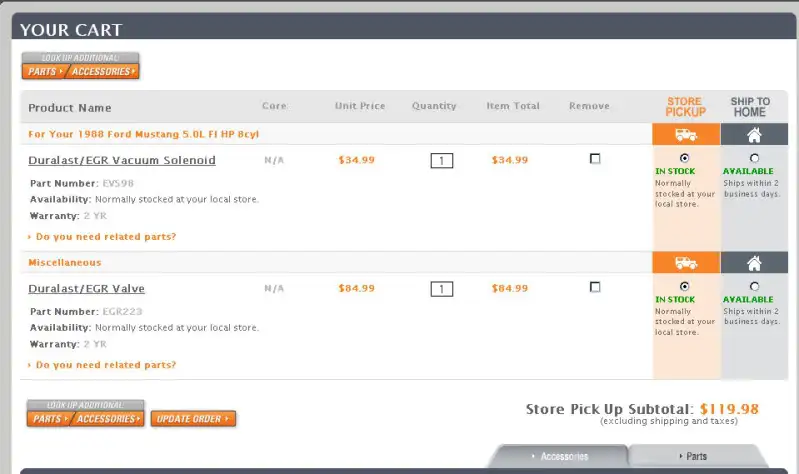Open the Duralast/EGR Vacuum Solenoid link
Viewport: 799px width, 474px height.
pos(122,160)
